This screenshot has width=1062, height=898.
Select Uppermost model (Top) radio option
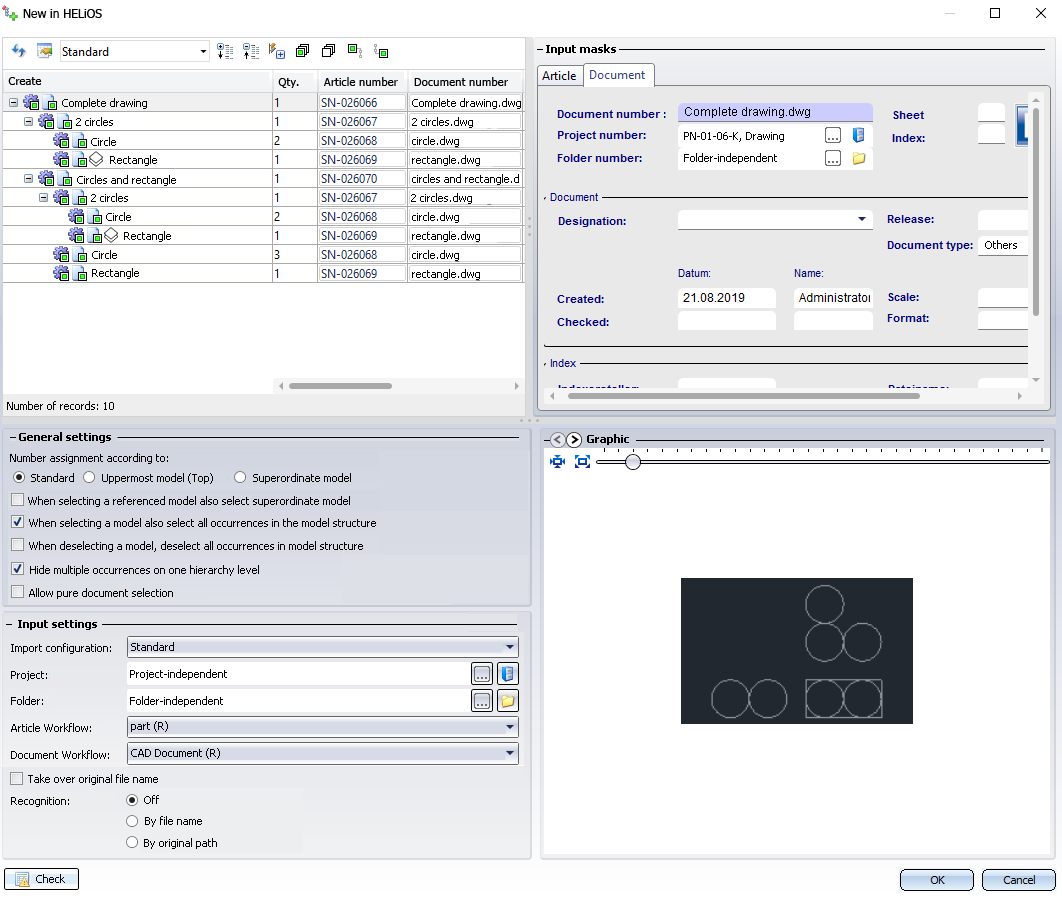(x=90, y=478)
